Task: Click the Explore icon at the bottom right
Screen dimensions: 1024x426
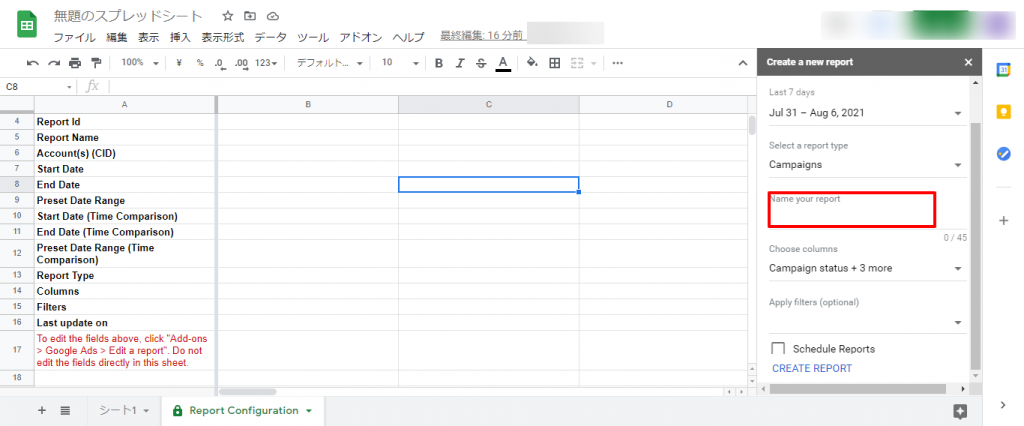Action: tap(959, 411)
